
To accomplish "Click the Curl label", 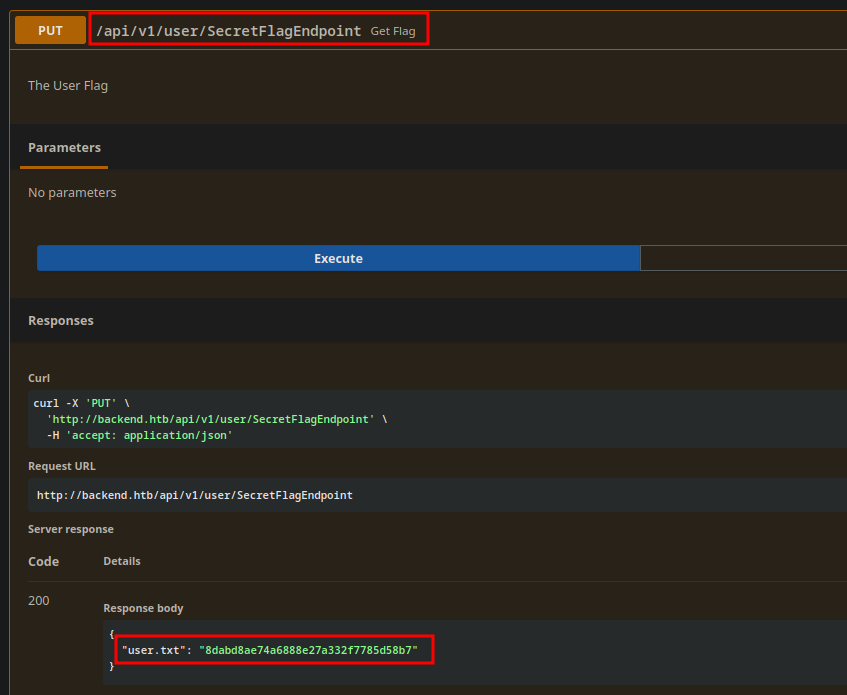I will [39, 378].
